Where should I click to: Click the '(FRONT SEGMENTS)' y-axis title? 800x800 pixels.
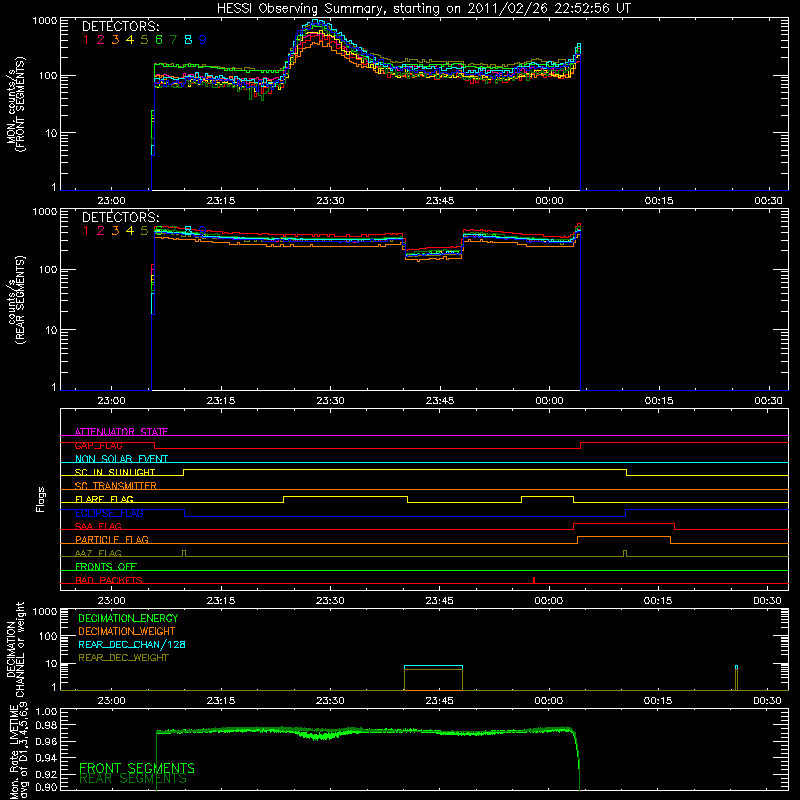tap(20, 104)
